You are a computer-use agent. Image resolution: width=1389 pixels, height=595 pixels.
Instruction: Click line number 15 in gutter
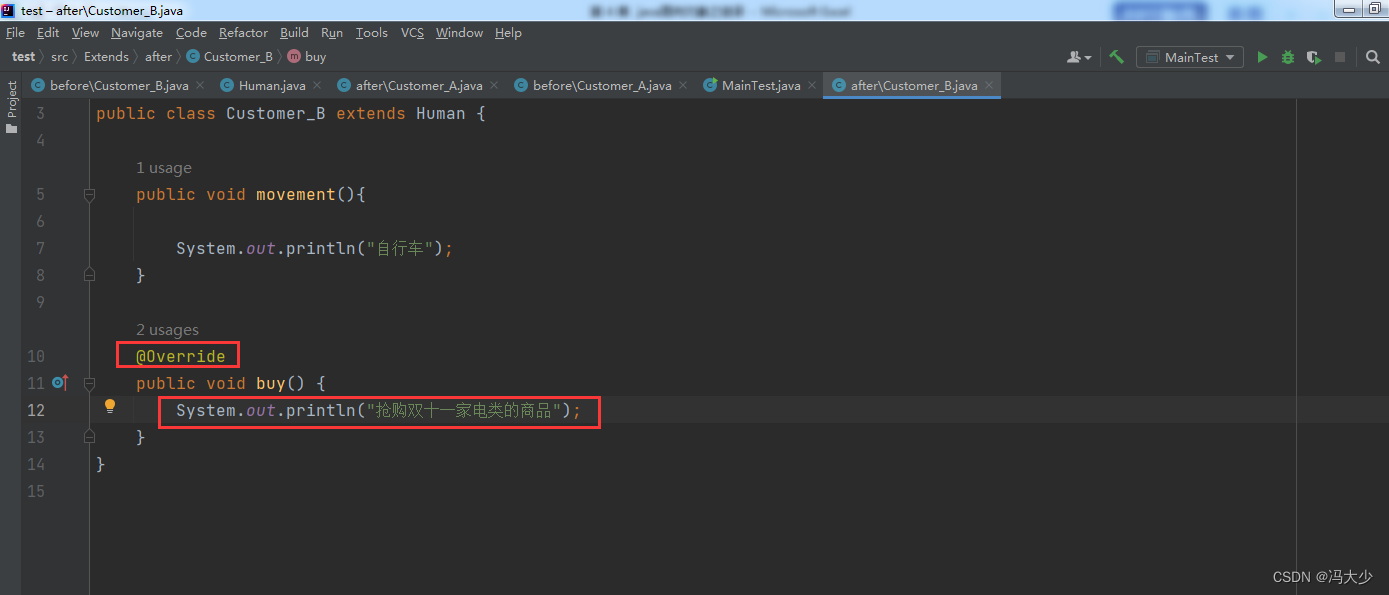36,491
